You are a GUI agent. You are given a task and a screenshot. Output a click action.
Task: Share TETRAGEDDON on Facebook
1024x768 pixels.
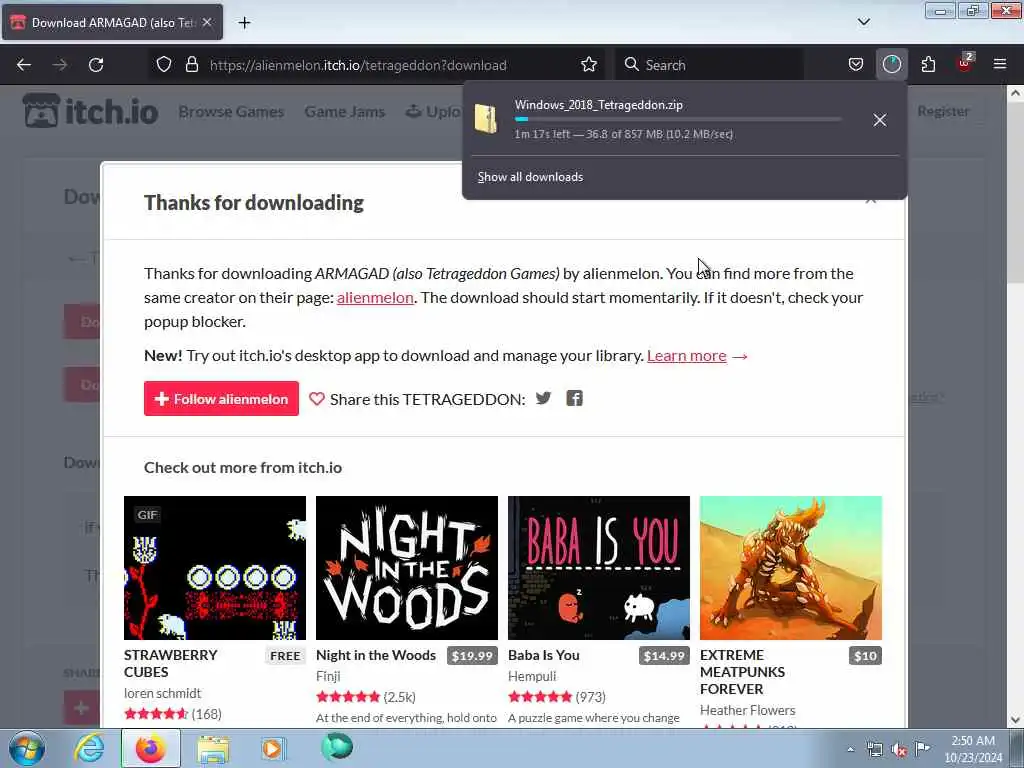pos(574,398)
